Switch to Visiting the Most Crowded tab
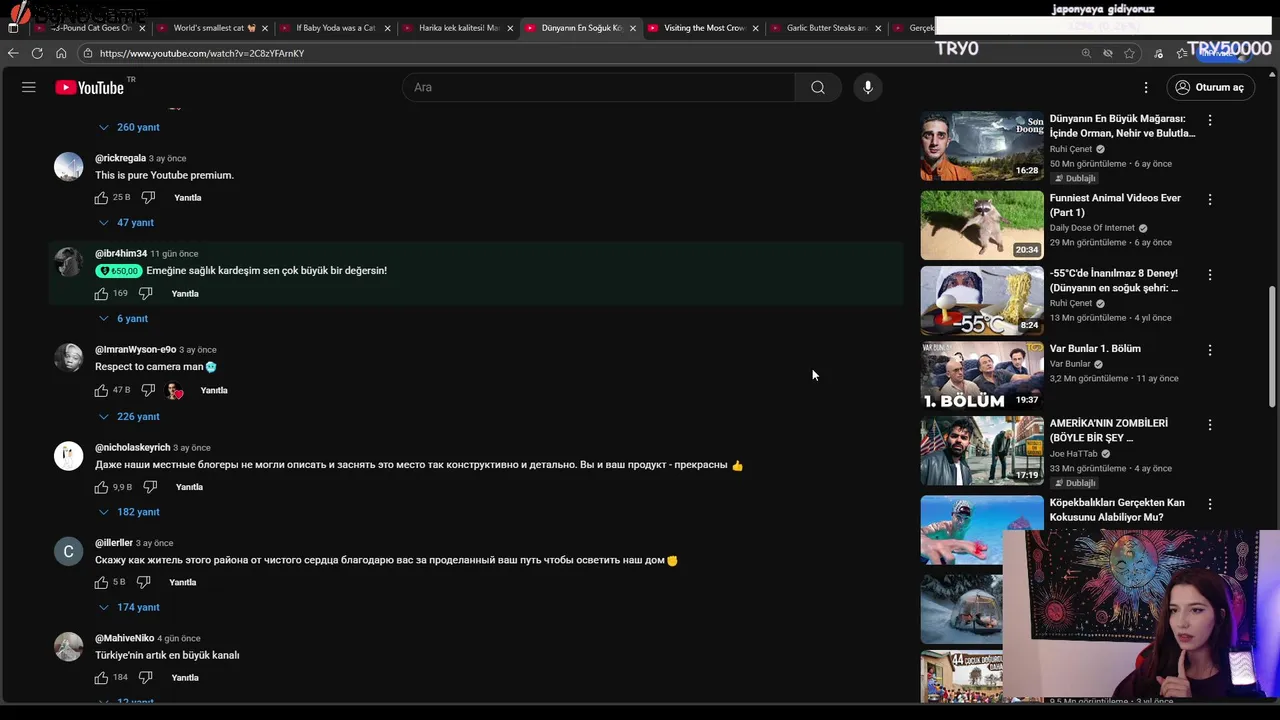Image resolution: width=1280 pixels, height=720 pixels. click(703, 28)
